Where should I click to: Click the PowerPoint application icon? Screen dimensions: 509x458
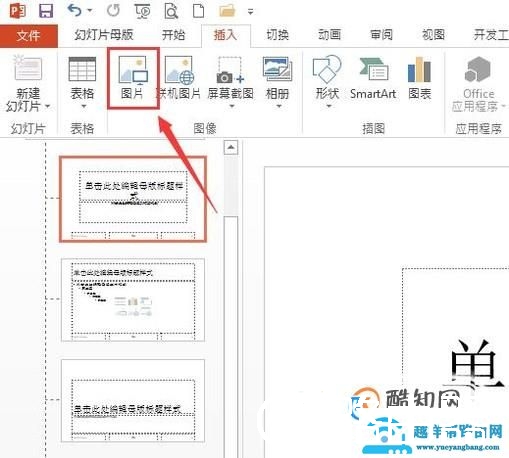click(17, 11)
